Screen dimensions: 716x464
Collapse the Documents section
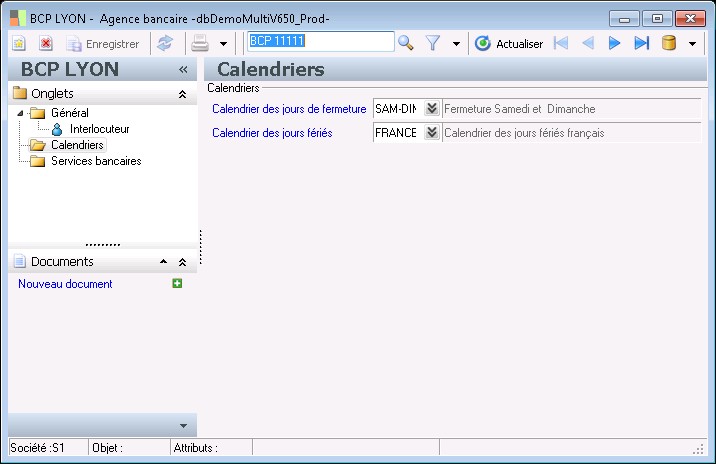pos(182,262)
